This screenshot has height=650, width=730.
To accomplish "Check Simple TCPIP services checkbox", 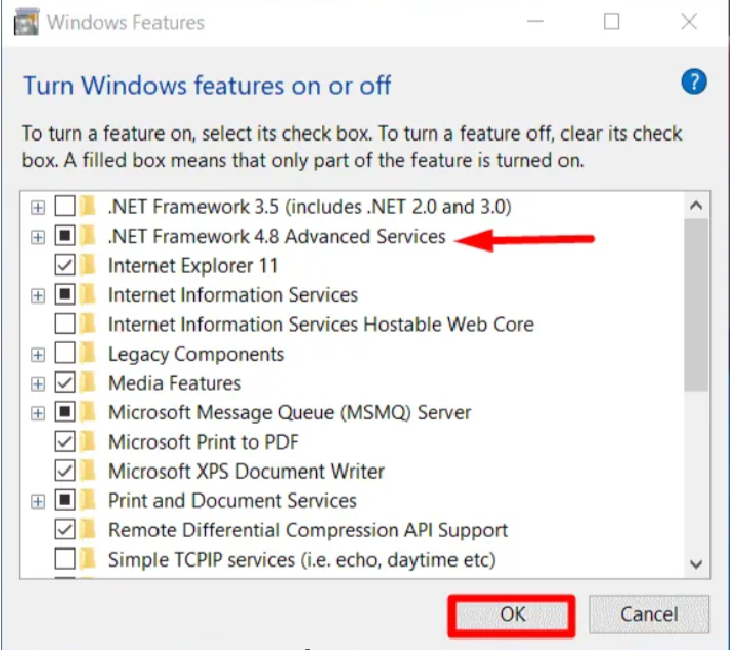I will click(x=65, y=559).
